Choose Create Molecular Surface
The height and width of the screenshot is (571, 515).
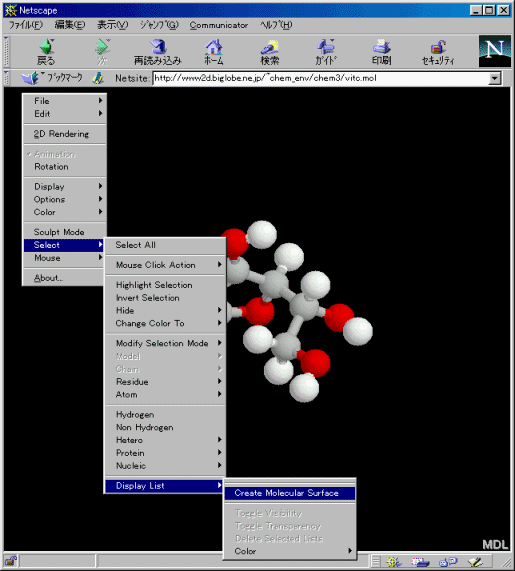pos(290,493)
